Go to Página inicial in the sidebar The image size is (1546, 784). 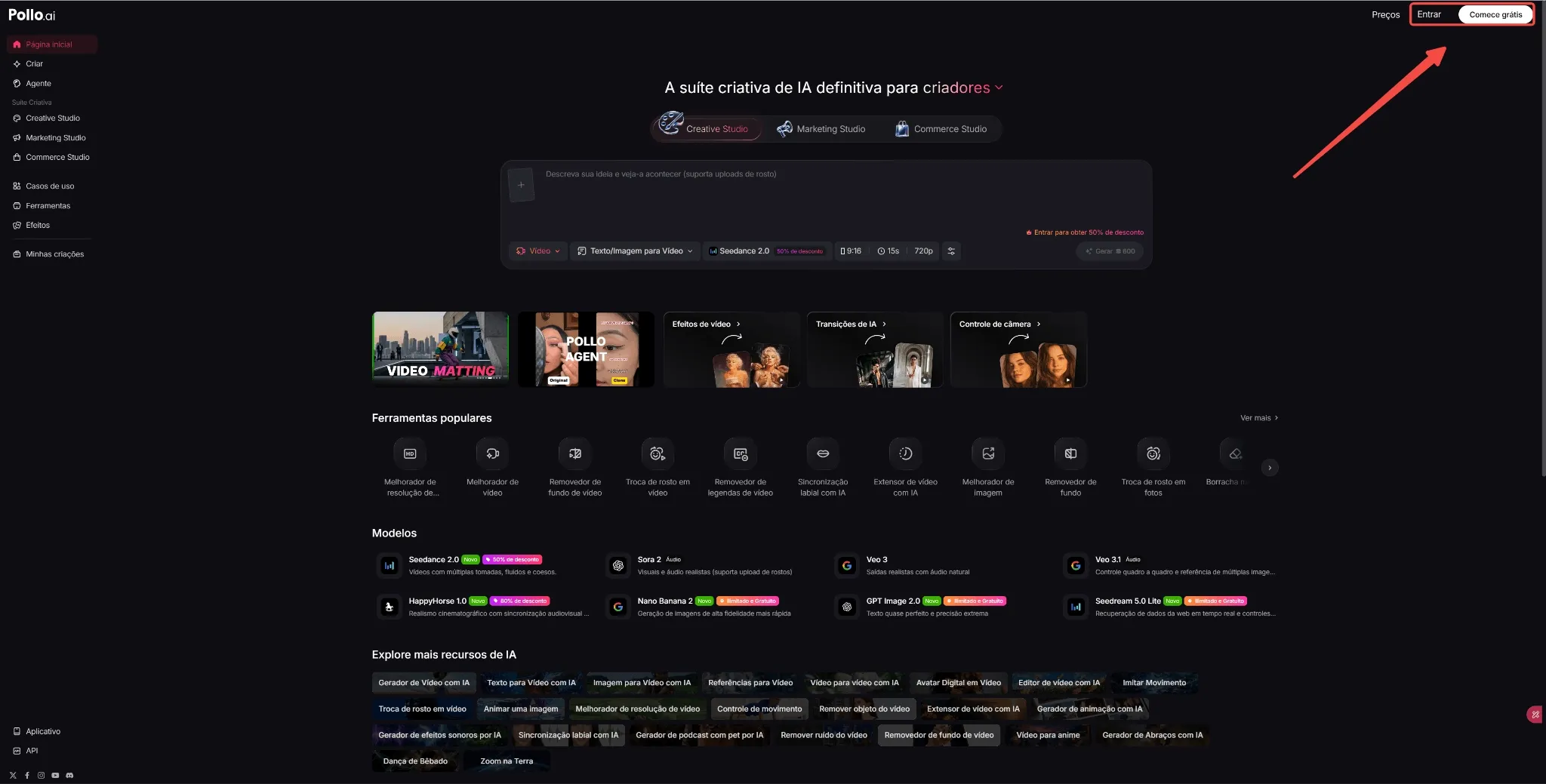[x=52, y=45]
